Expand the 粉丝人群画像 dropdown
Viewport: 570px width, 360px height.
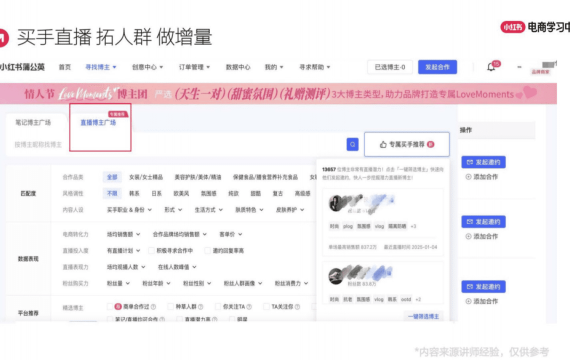tap(243, 283)
